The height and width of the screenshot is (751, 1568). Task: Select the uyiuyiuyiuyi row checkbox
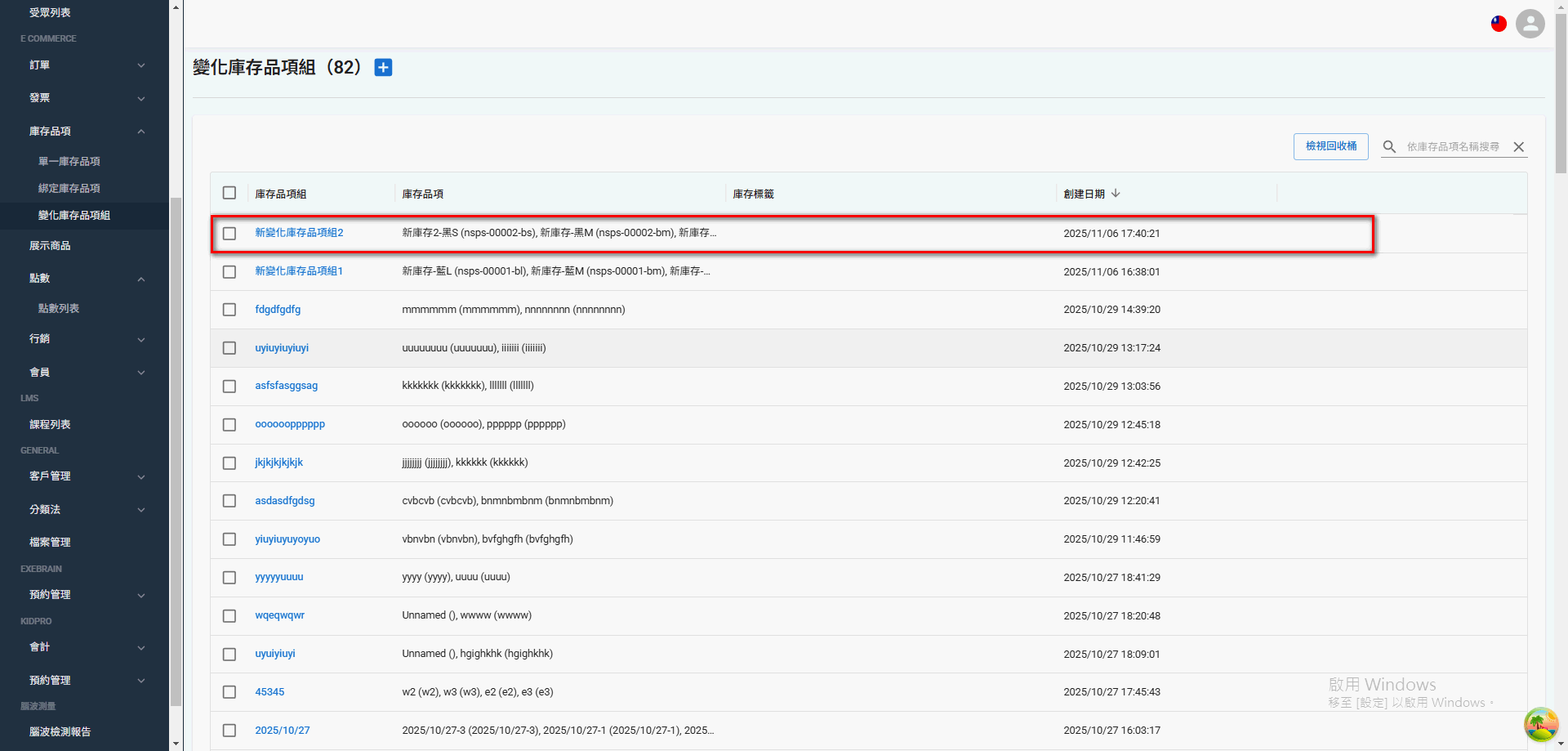click(229, 348)
